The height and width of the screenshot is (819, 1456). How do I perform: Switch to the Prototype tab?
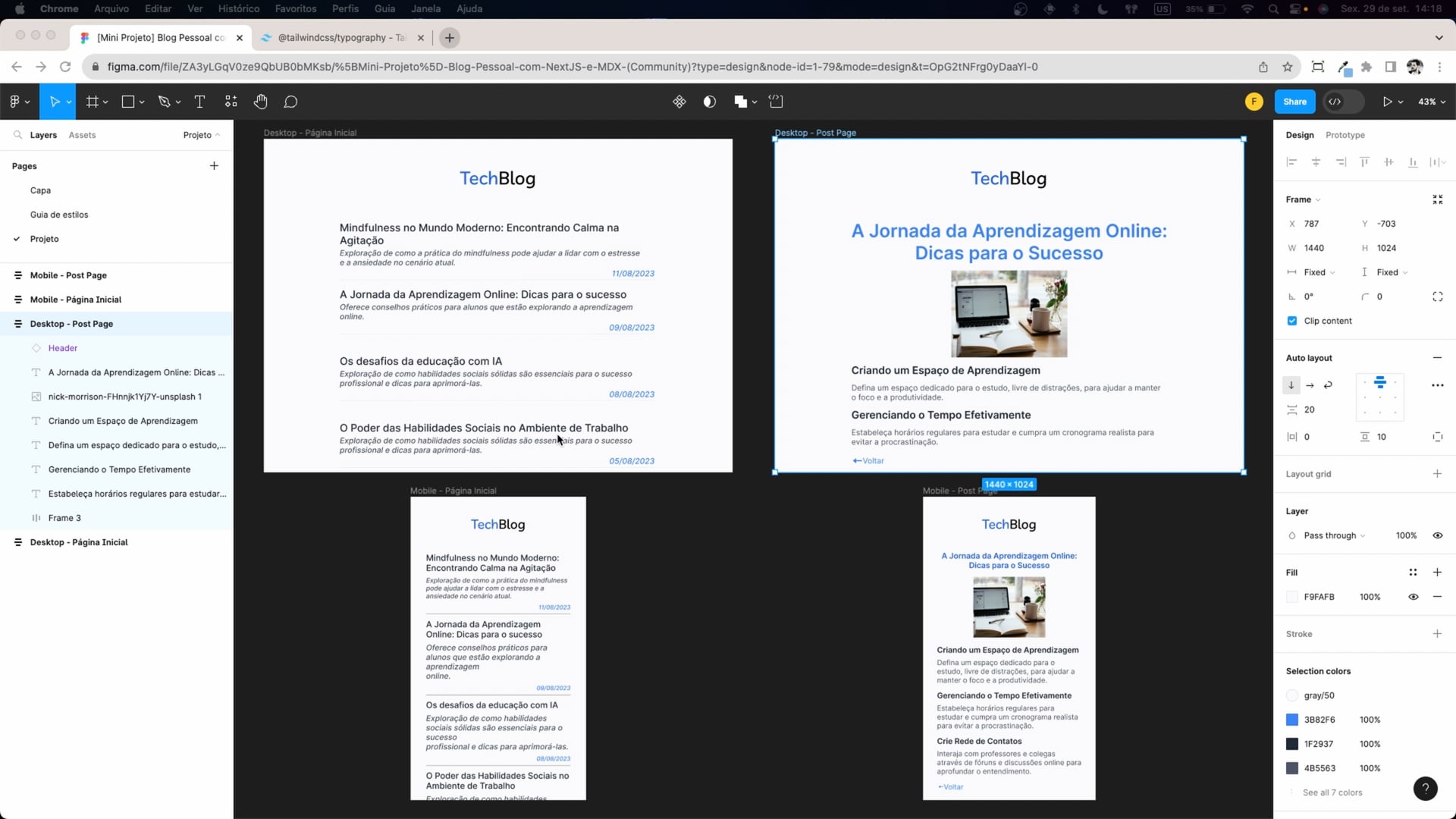coord(1345,135)
